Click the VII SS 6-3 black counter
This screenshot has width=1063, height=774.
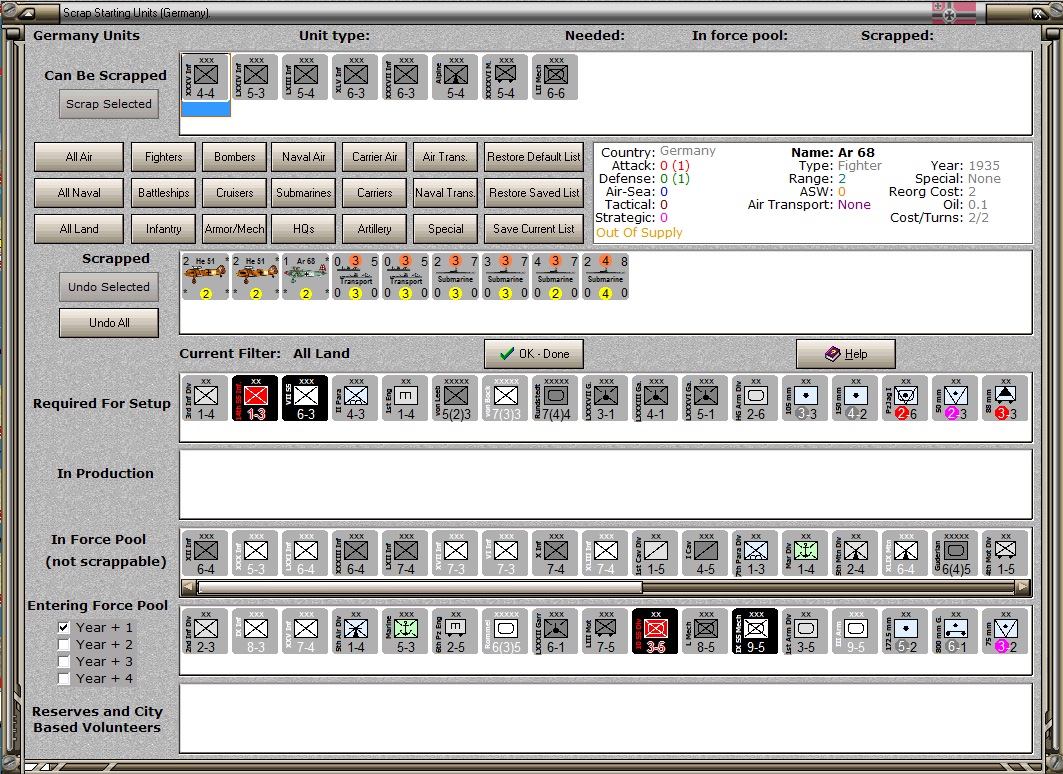[305, 398]
